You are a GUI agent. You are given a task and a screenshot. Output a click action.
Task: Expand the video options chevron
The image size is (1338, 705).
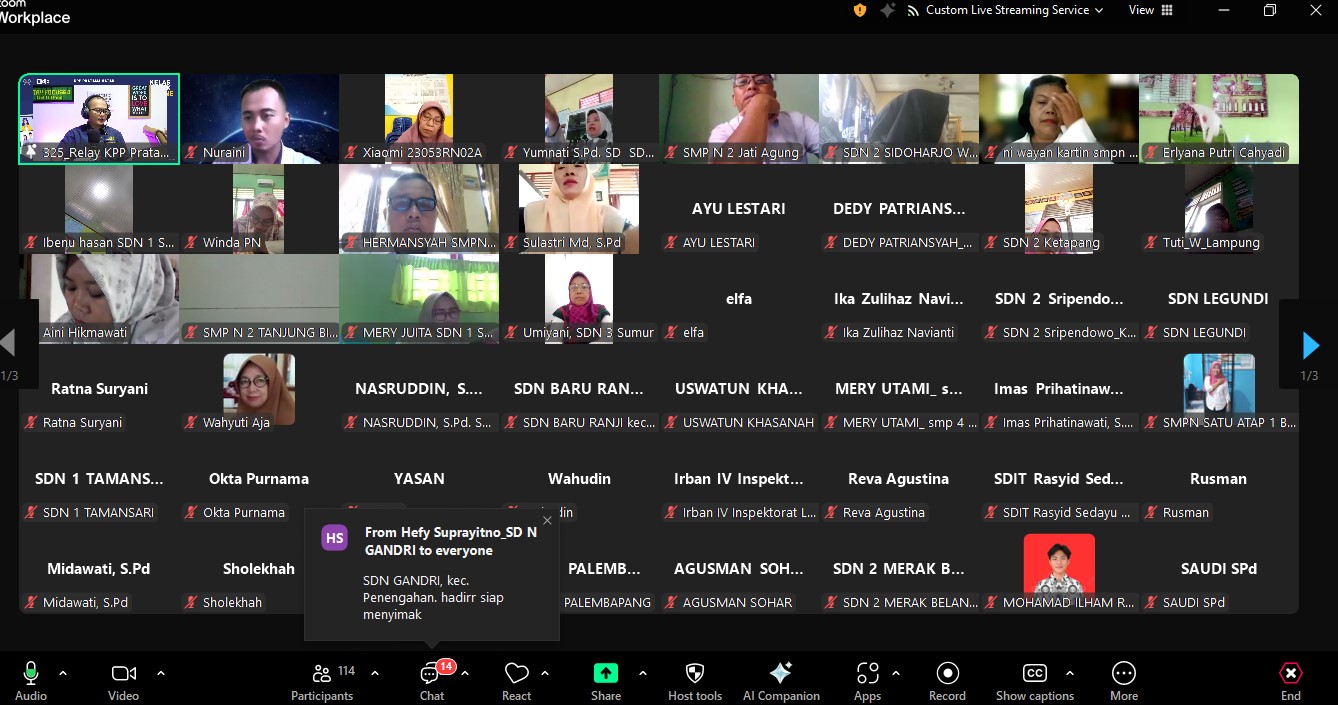(x=161, y=673)
